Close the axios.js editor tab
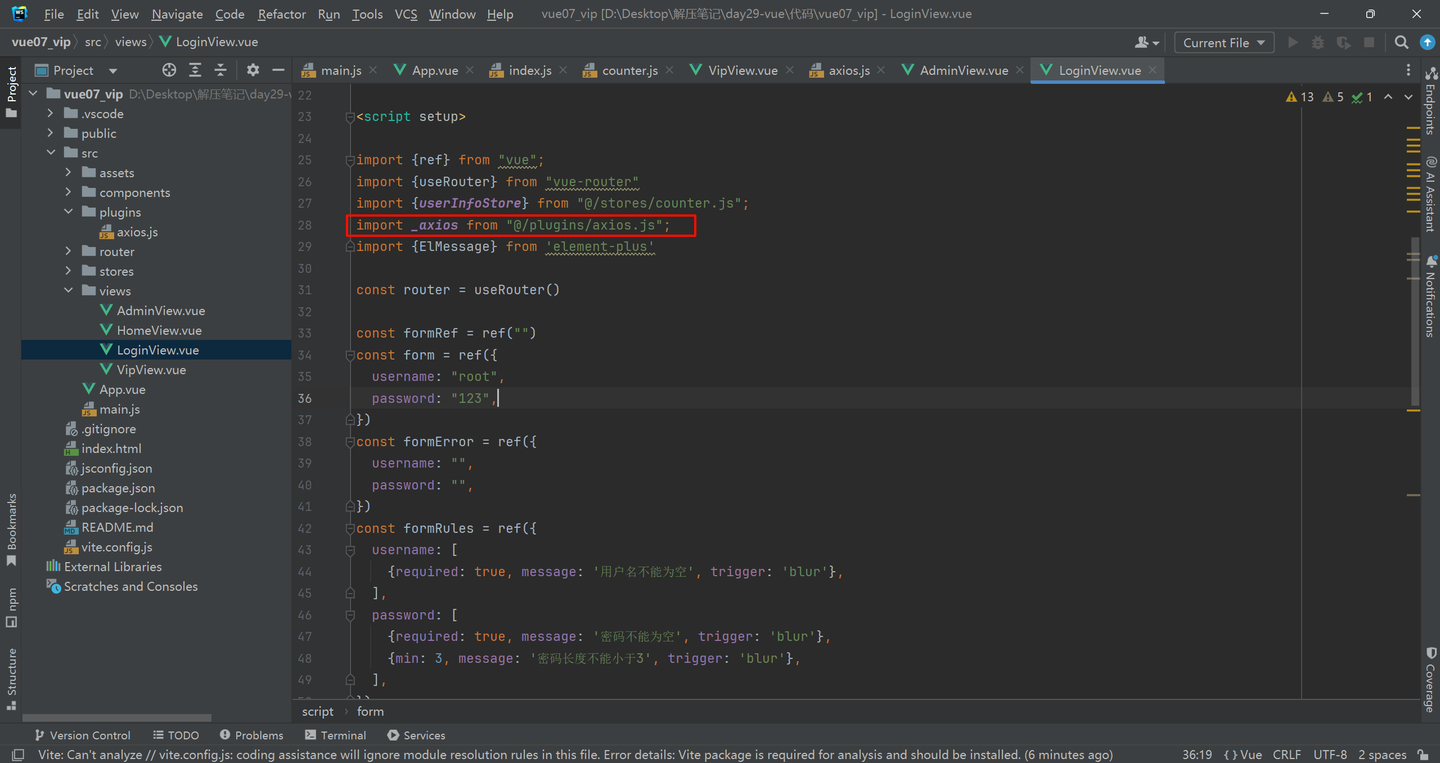 click(881, 70)
